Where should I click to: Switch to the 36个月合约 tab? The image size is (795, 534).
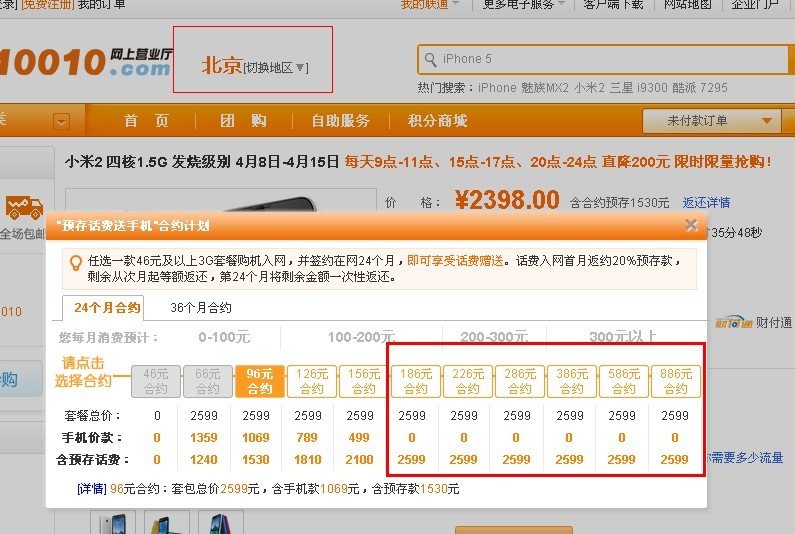tap(201, 308)
